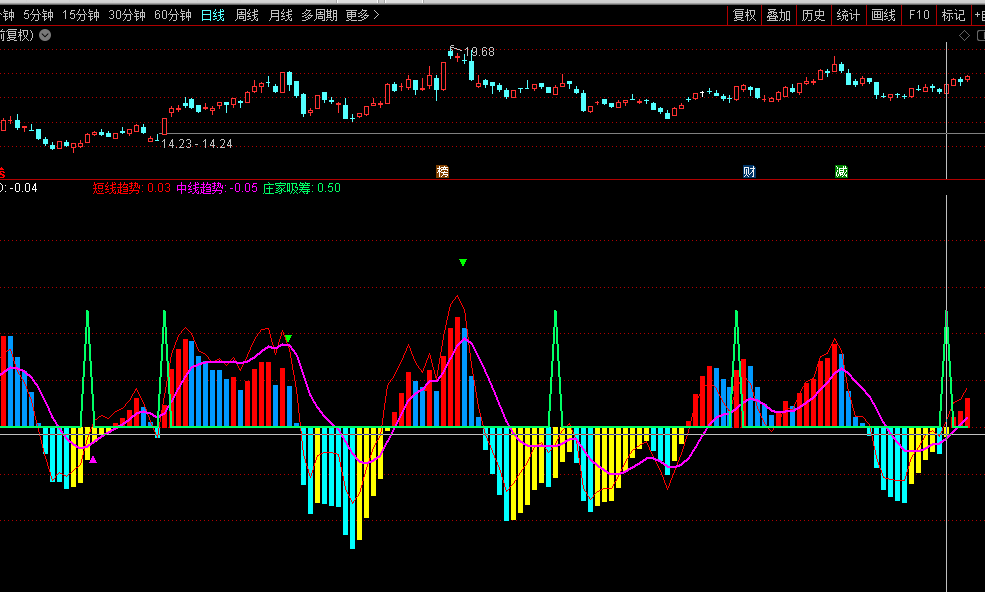
Task: Open the F10 company info
Action: 919,15
